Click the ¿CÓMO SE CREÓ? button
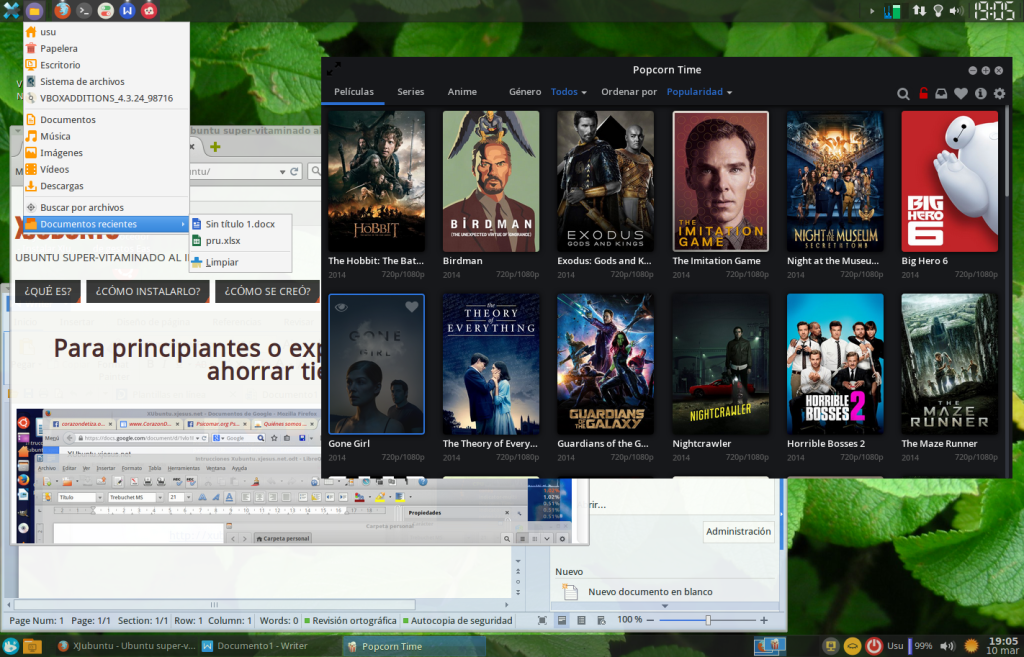Viewport: 1024px width, 657px height. [267, 291]
